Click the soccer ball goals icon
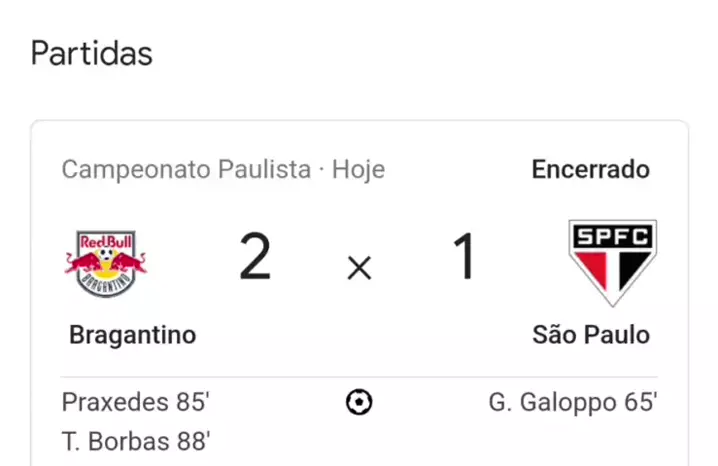Screen dimensions: 718x466 tap(359, 402)
